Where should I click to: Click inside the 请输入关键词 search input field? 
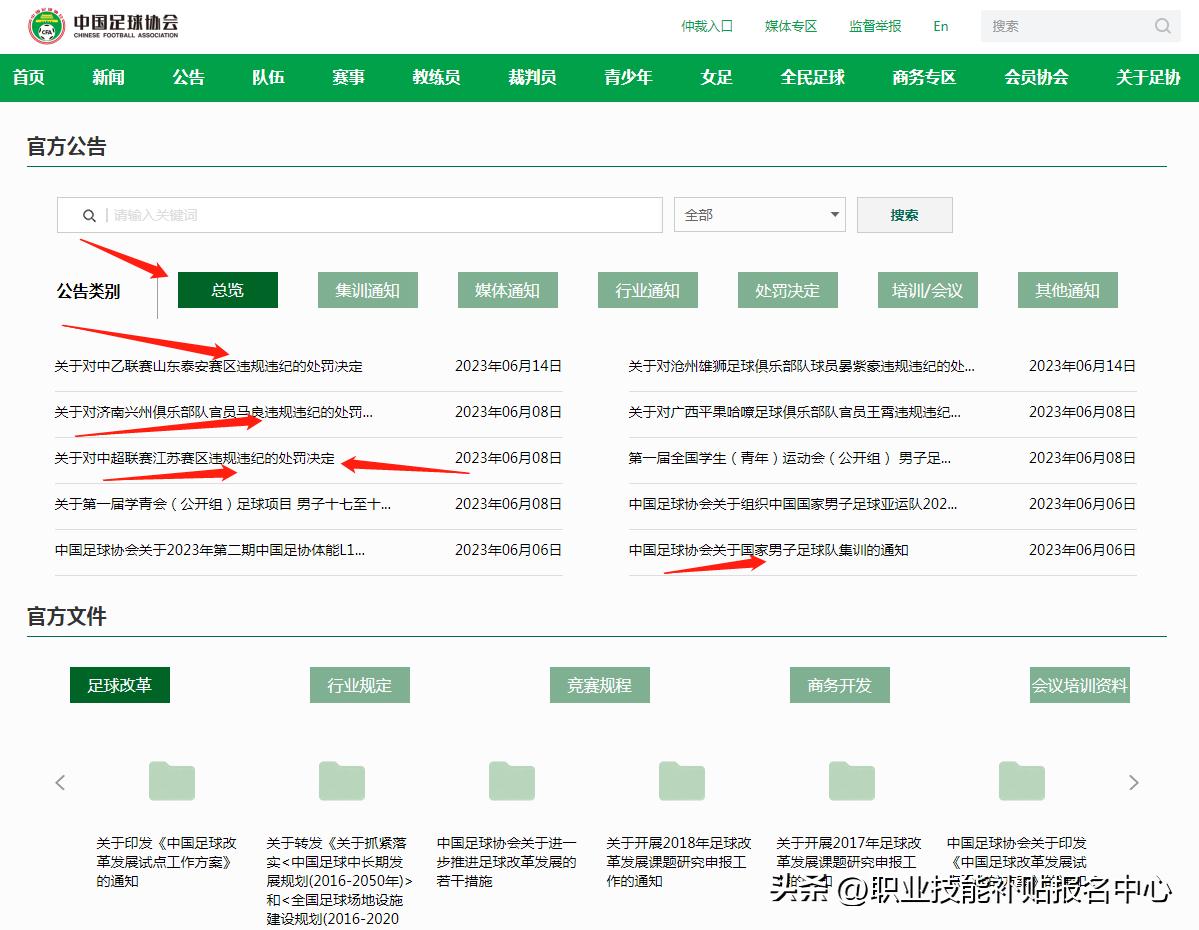coord(300,214)
